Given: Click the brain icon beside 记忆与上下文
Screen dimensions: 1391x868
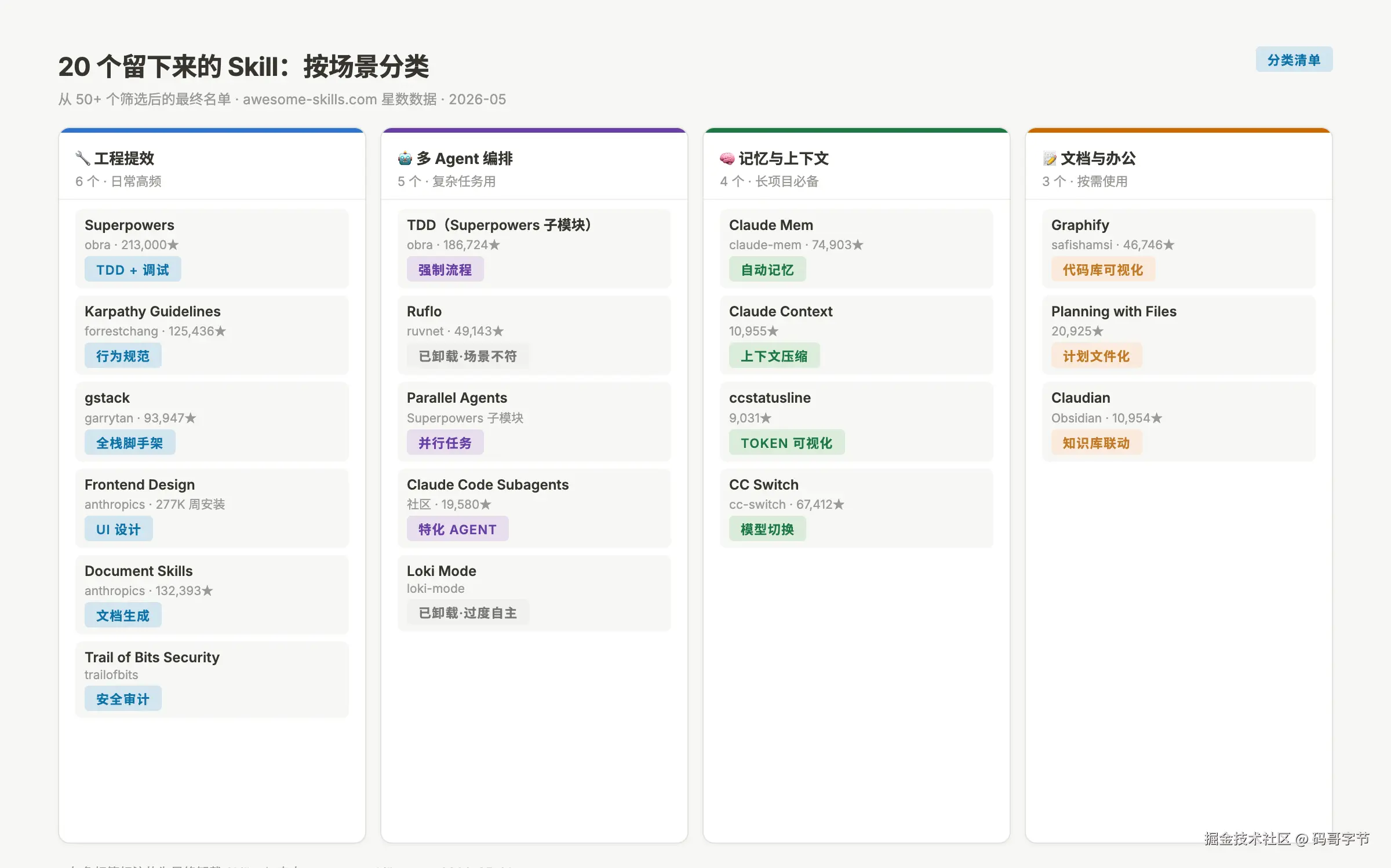Looking at the screenshot, I should pyautogui.click(x=727, y=158).
